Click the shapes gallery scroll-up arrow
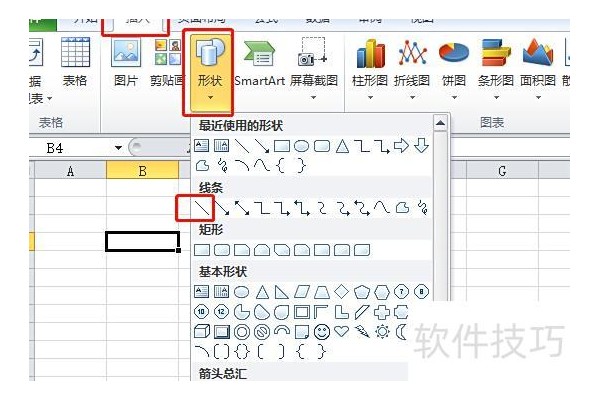Screen dimensions: 600x400 440,123
